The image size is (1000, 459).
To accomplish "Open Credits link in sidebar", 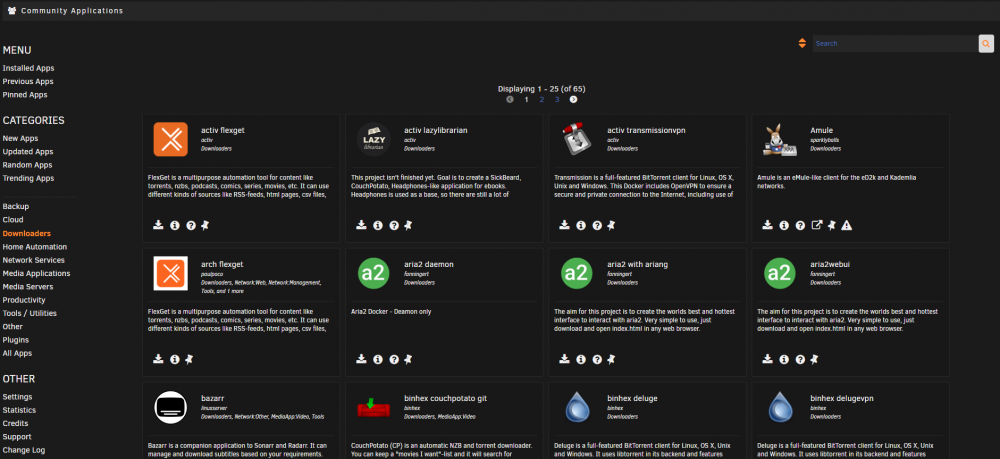I will click(15, 424).
